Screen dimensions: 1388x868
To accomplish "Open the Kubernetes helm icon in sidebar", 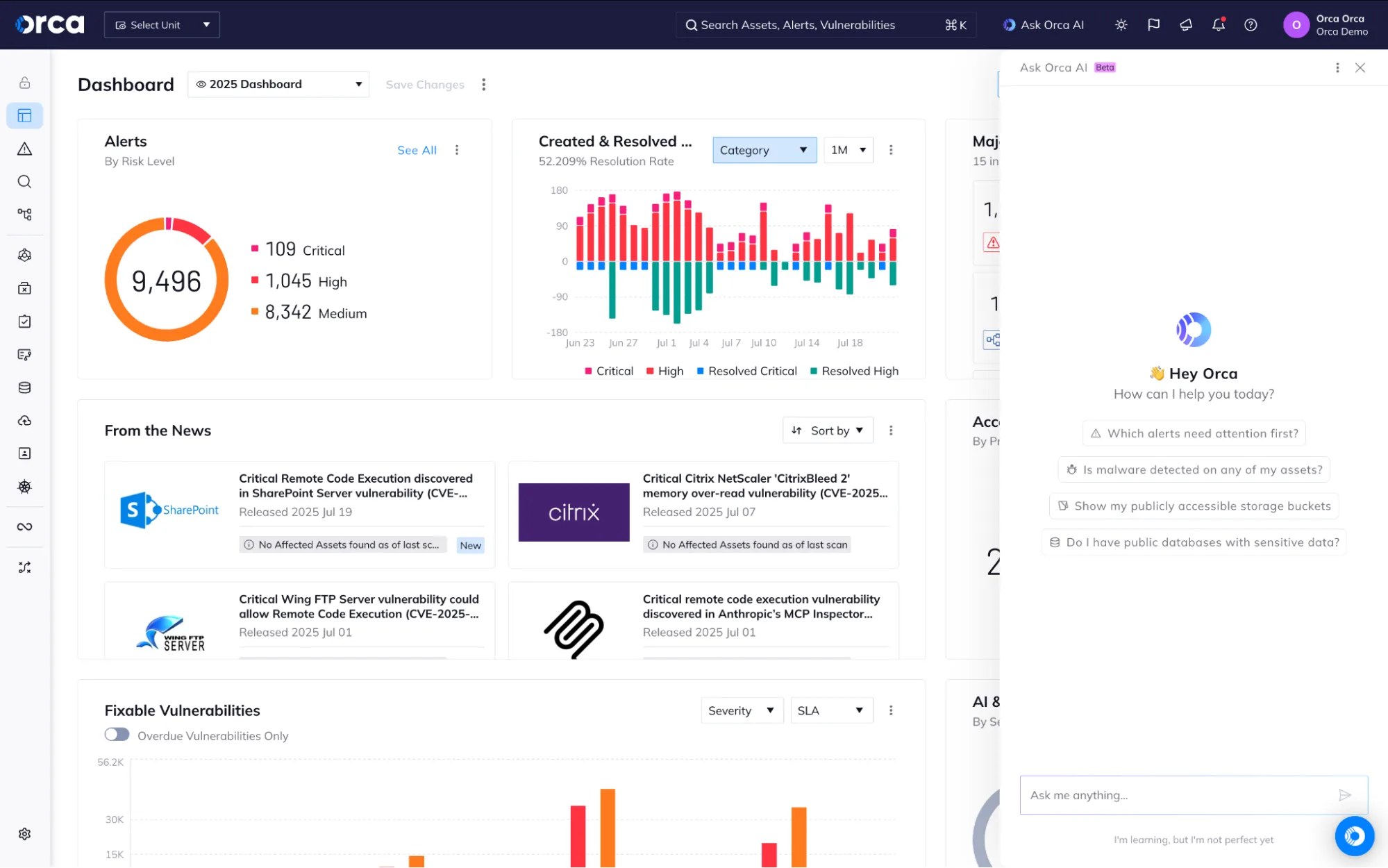I will click(x=24, y=486).
